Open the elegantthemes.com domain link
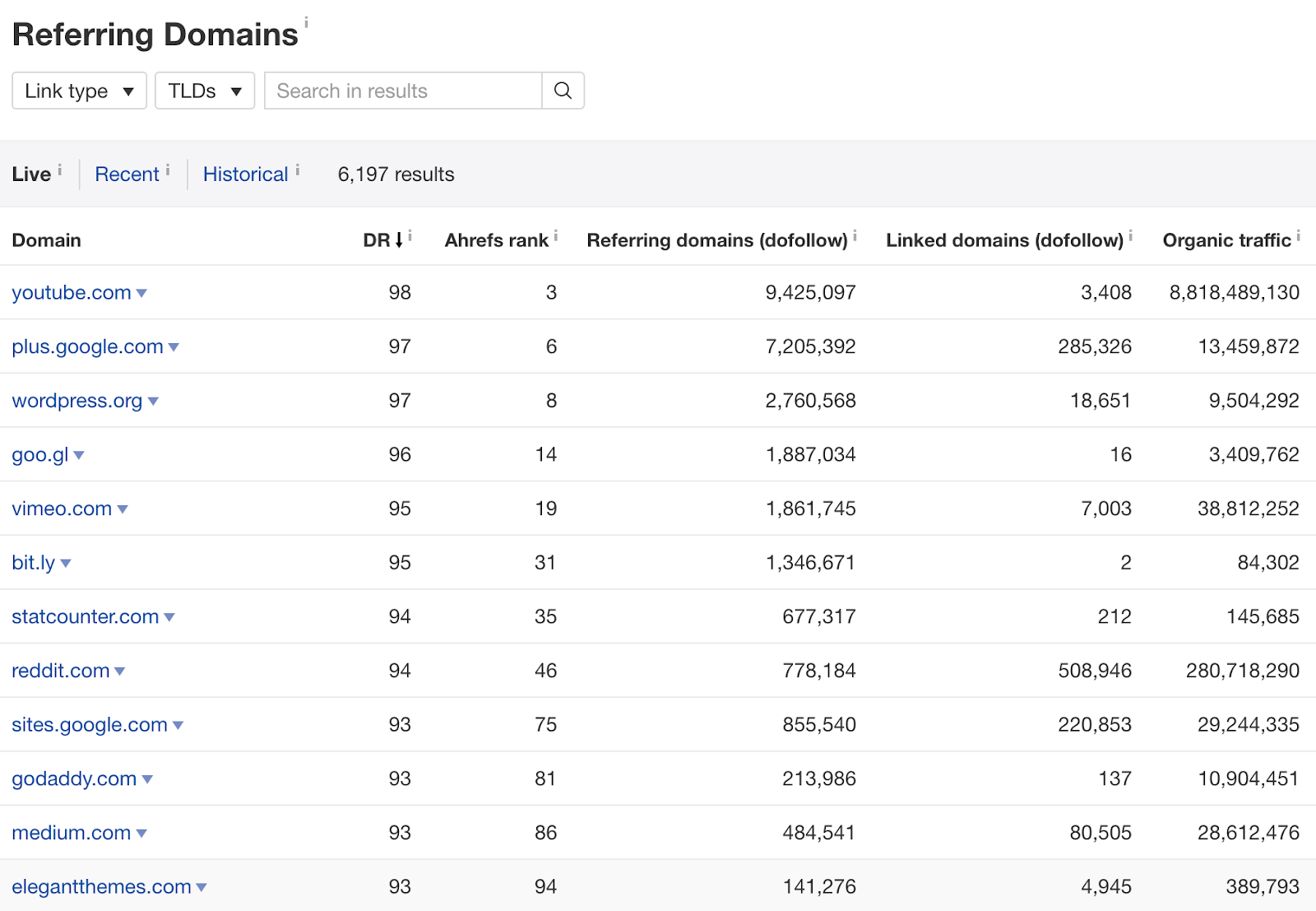This screenshot has width=1316, height=911. [x=101, y=887]
